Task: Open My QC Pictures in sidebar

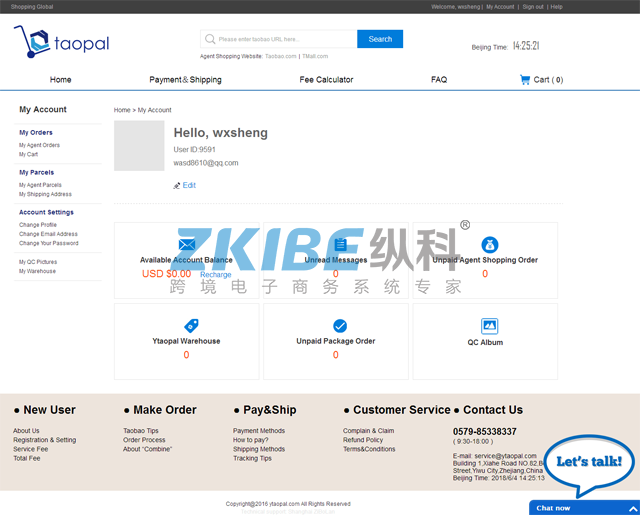Action: 38,262
